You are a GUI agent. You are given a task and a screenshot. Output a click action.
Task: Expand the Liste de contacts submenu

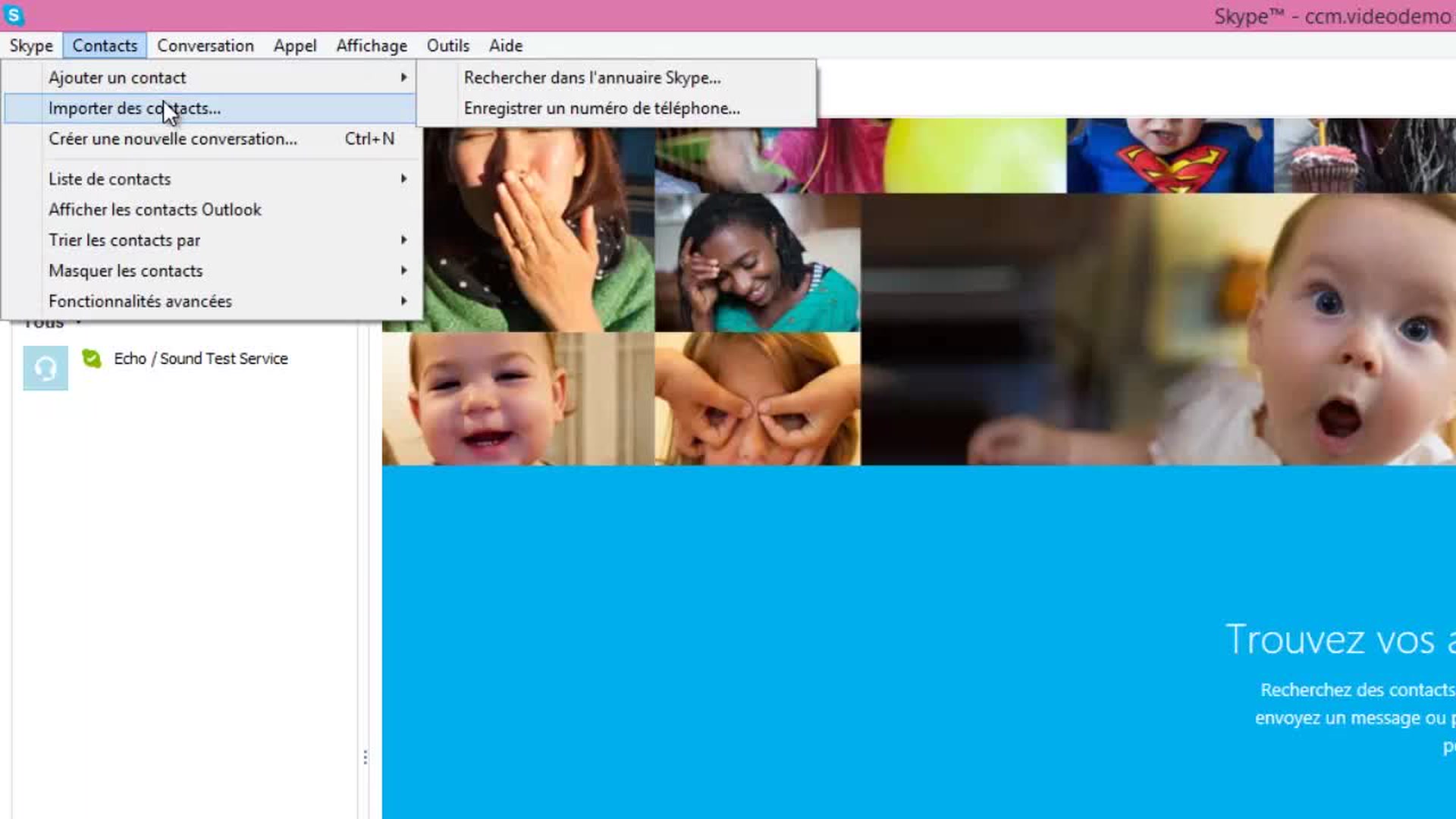coord(109,179)
